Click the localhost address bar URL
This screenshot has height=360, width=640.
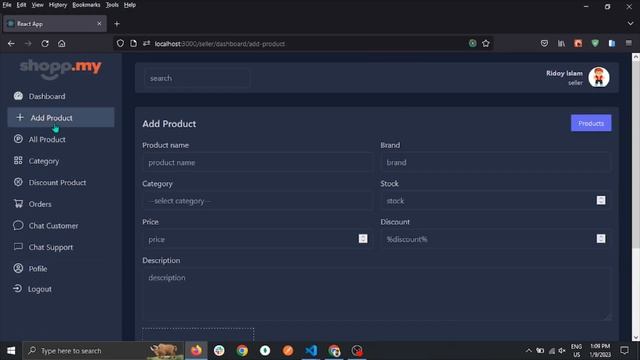coord(220,44)
